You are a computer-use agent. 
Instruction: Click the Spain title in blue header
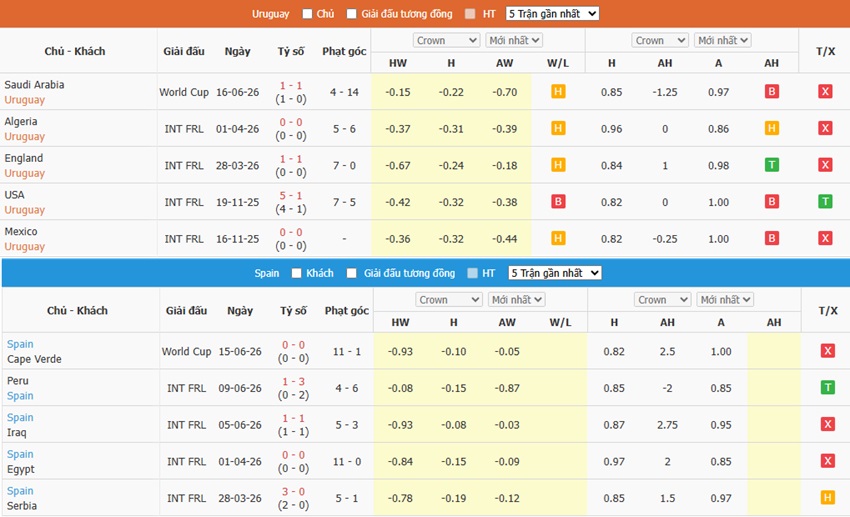tap(267, 273)
